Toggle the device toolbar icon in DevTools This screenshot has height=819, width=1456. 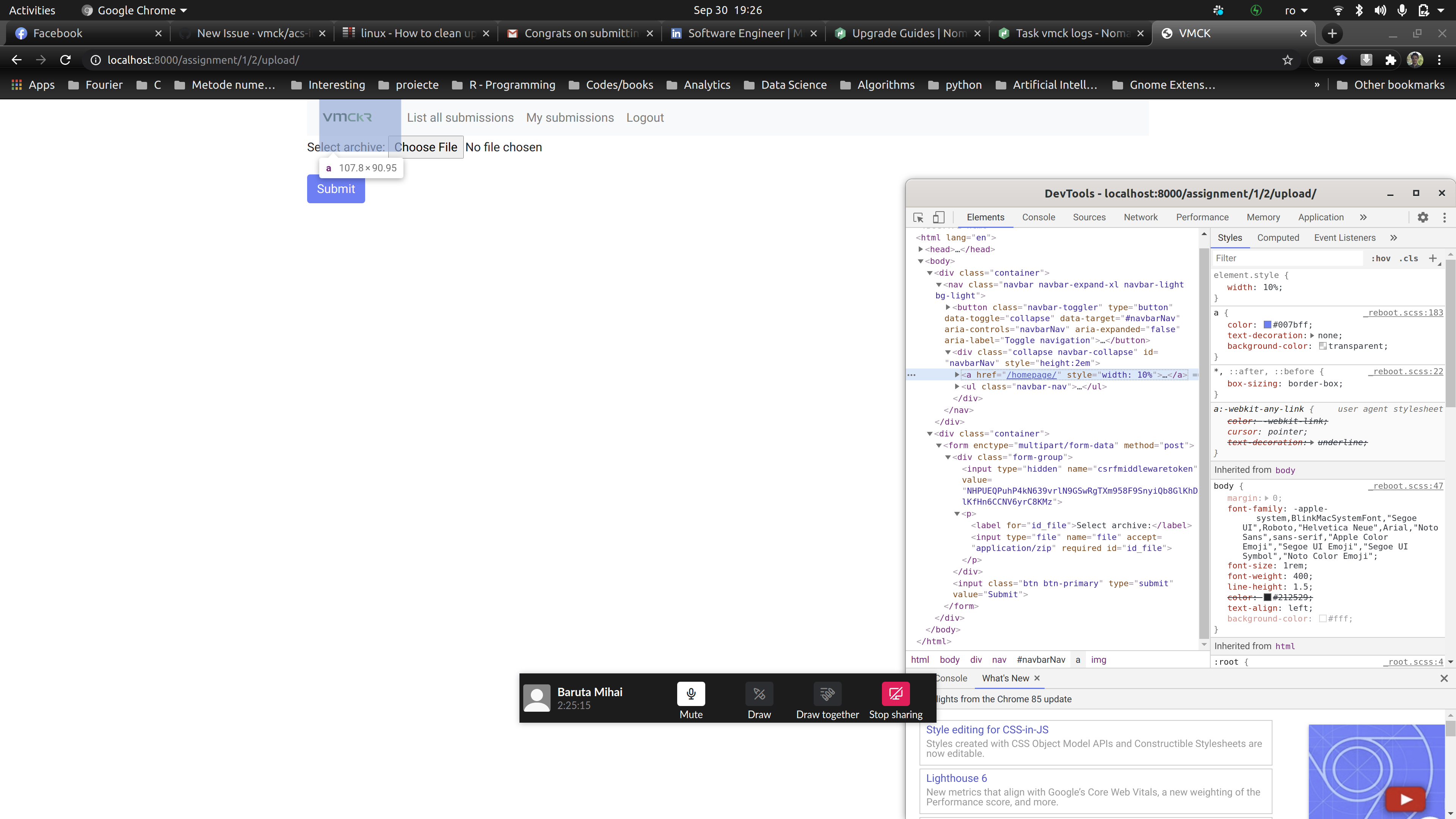pyautogui.click(x=938, y=218)
